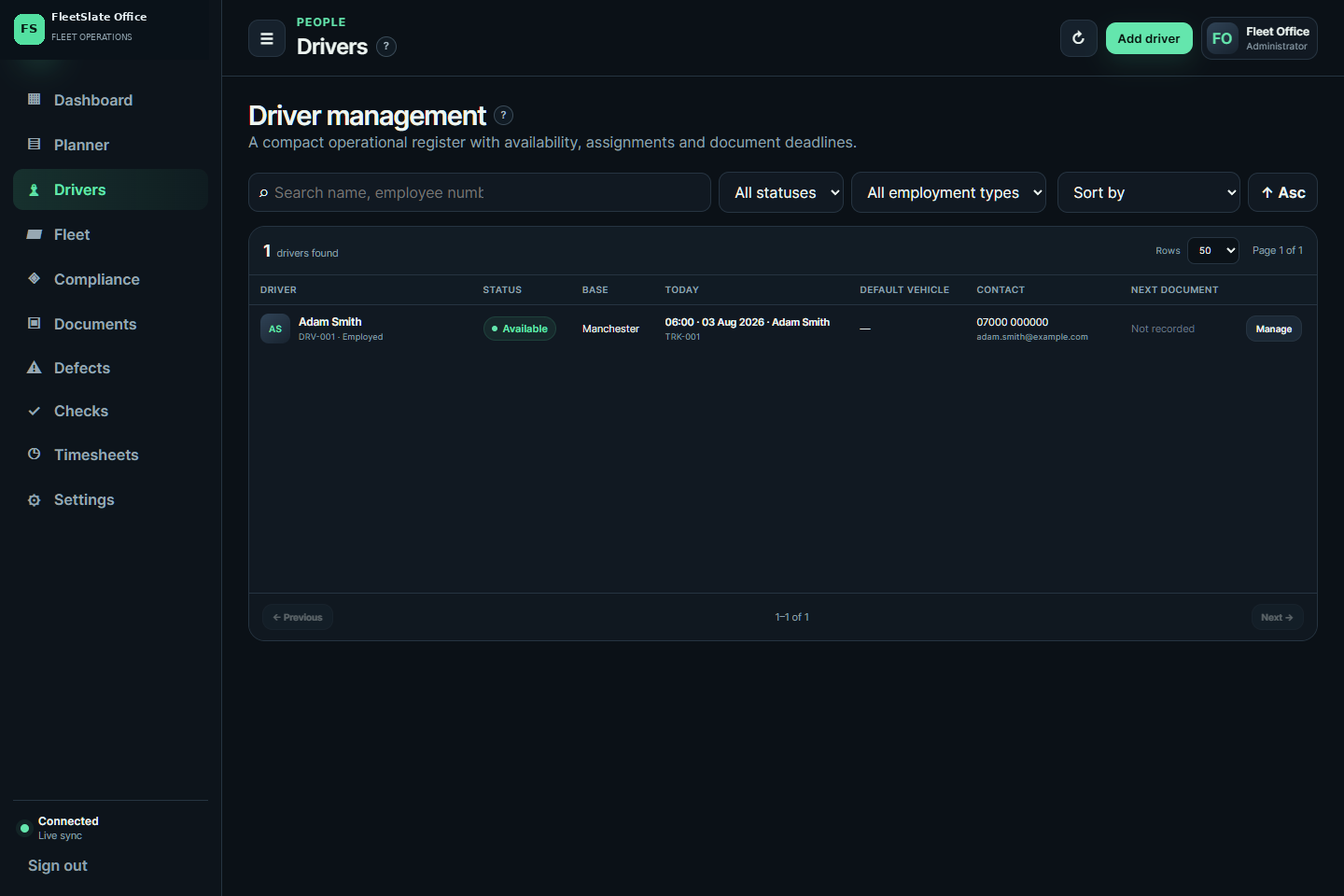Image resolution: width=1344 pixels, height=896 pixels.
Task: Click Manage for Adam Smith
Action: 1273,329
